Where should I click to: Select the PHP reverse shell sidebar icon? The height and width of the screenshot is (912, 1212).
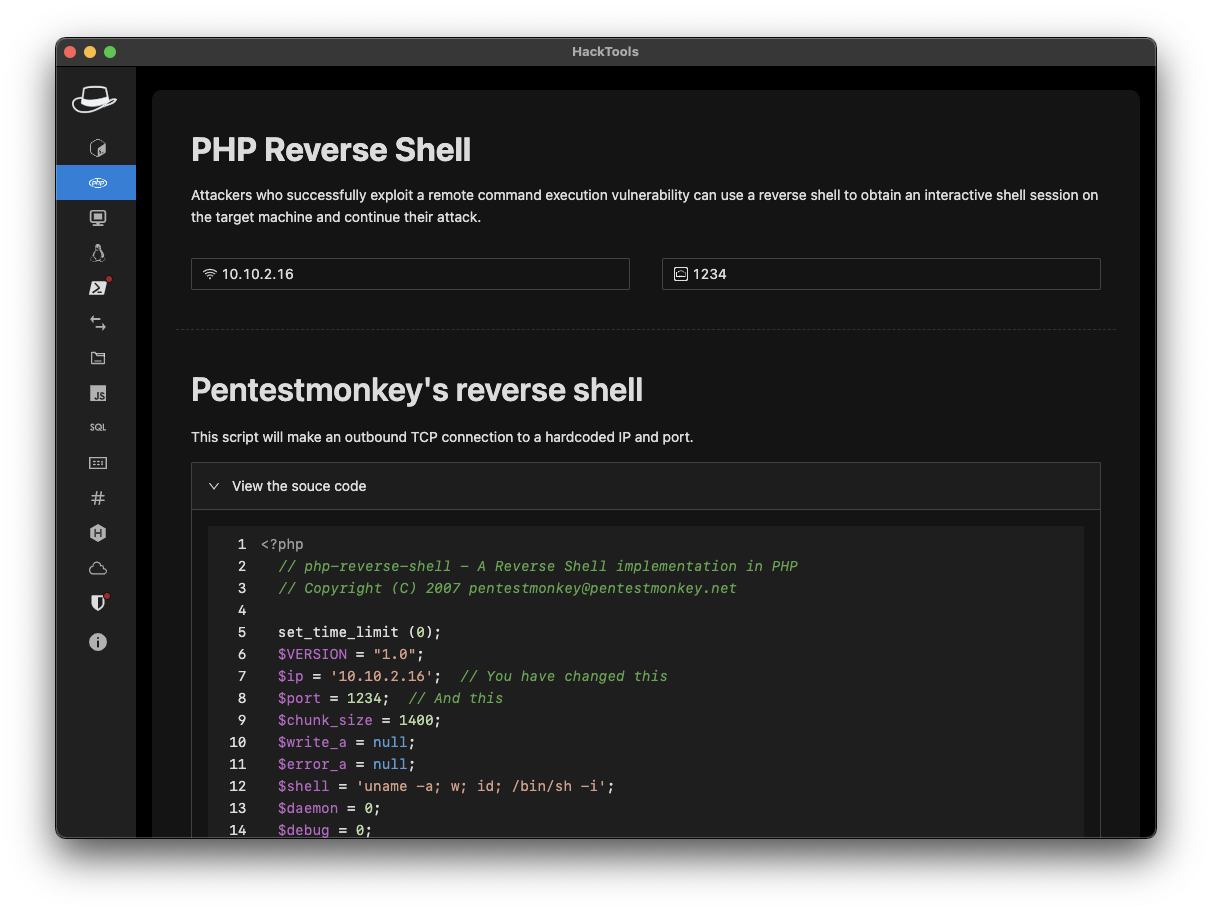click(97, 183)
